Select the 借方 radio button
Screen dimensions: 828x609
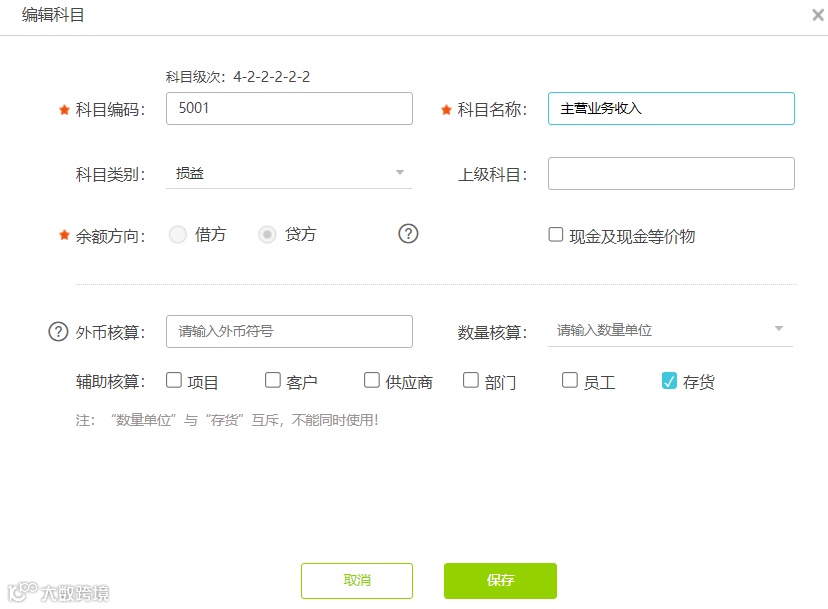pos(178,234)
